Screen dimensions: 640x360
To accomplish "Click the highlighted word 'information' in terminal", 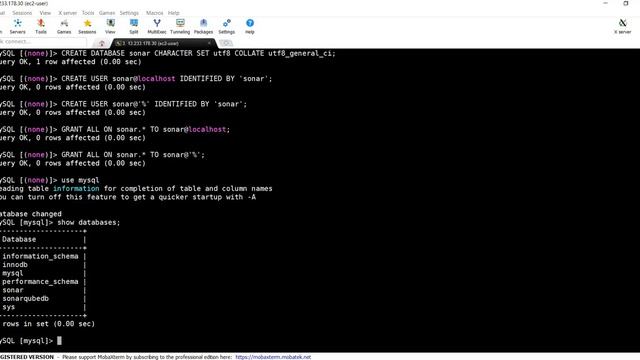I will click(76, 189).
